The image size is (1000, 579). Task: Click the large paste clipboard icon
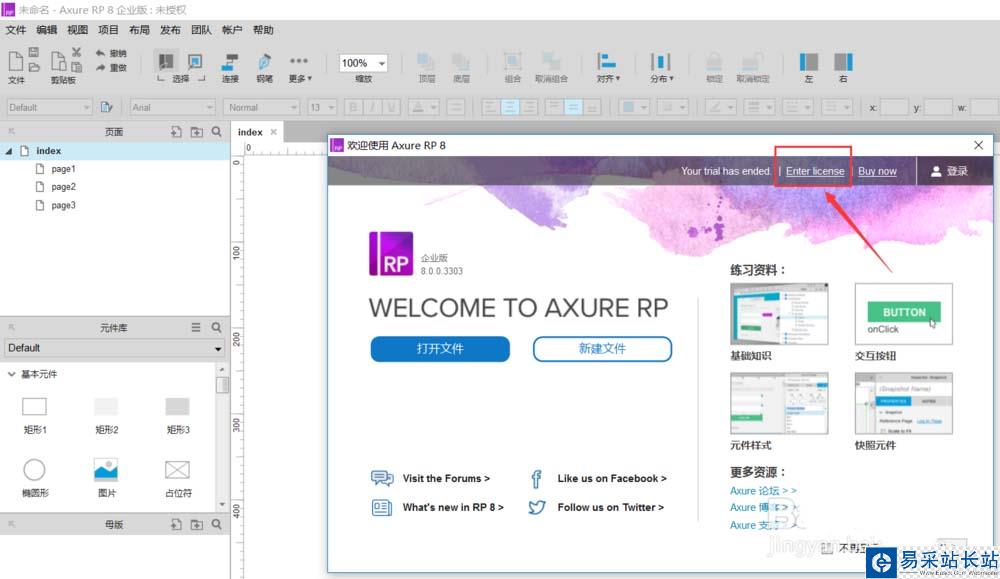[x=59, y=62]
